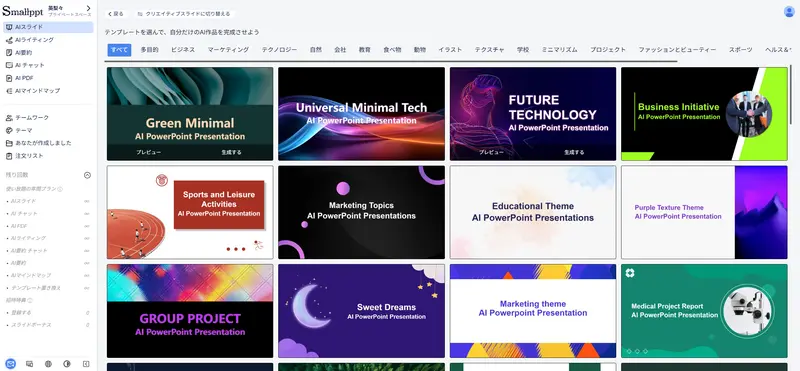Choose the Purple Texture Theme template

pyautogui.click(x=704, y=212)
